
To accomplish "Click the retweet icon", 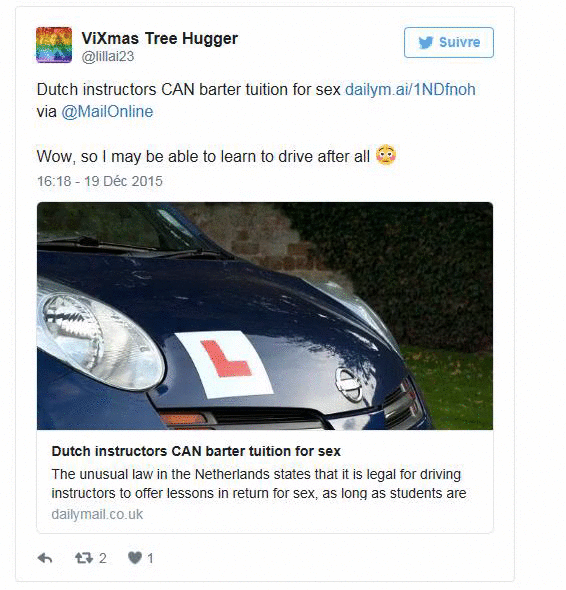I will 84,558.
